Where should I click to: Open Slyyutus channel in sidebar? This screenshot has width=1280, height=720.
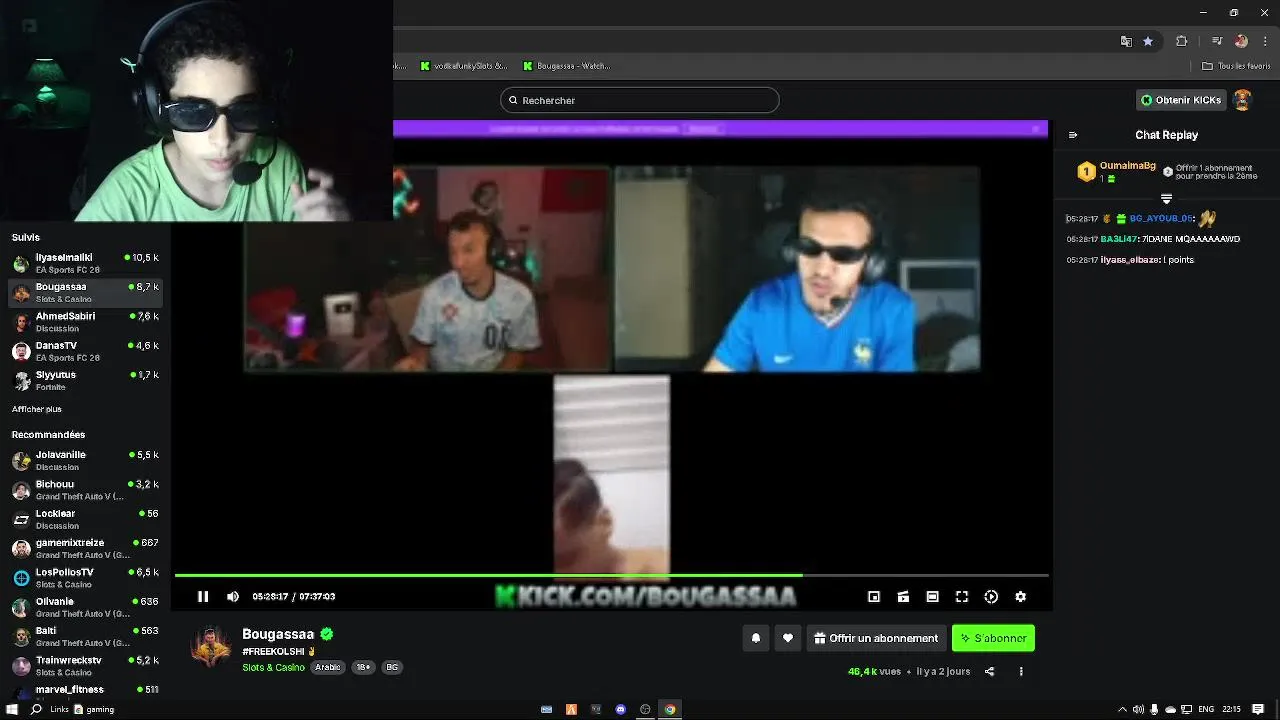pos(85,380)
